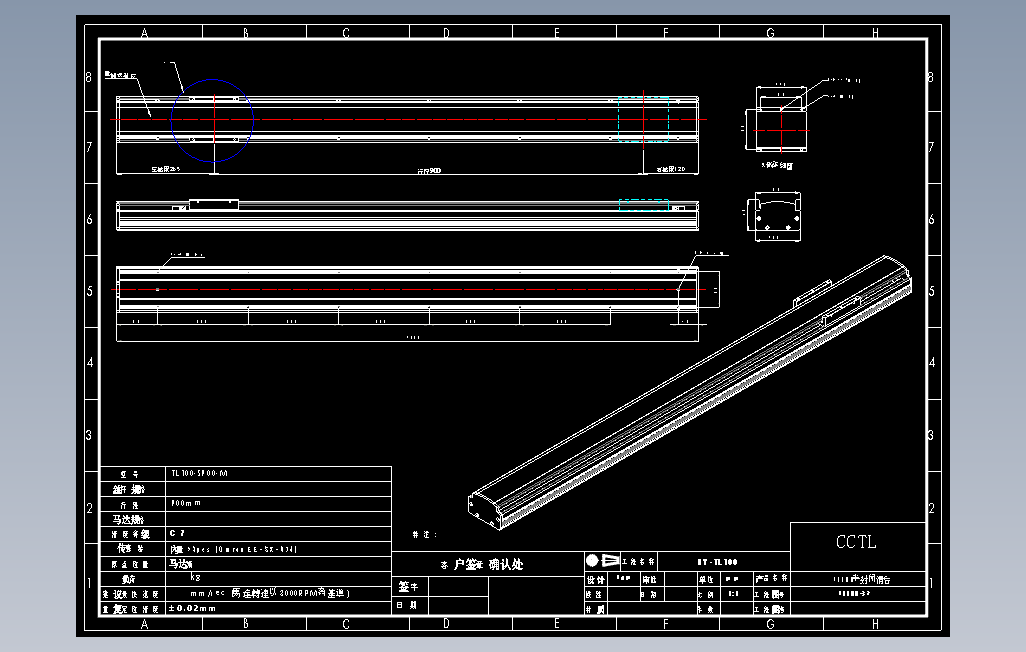Click the 行程900 dimension text under the top view

point(429,171)
